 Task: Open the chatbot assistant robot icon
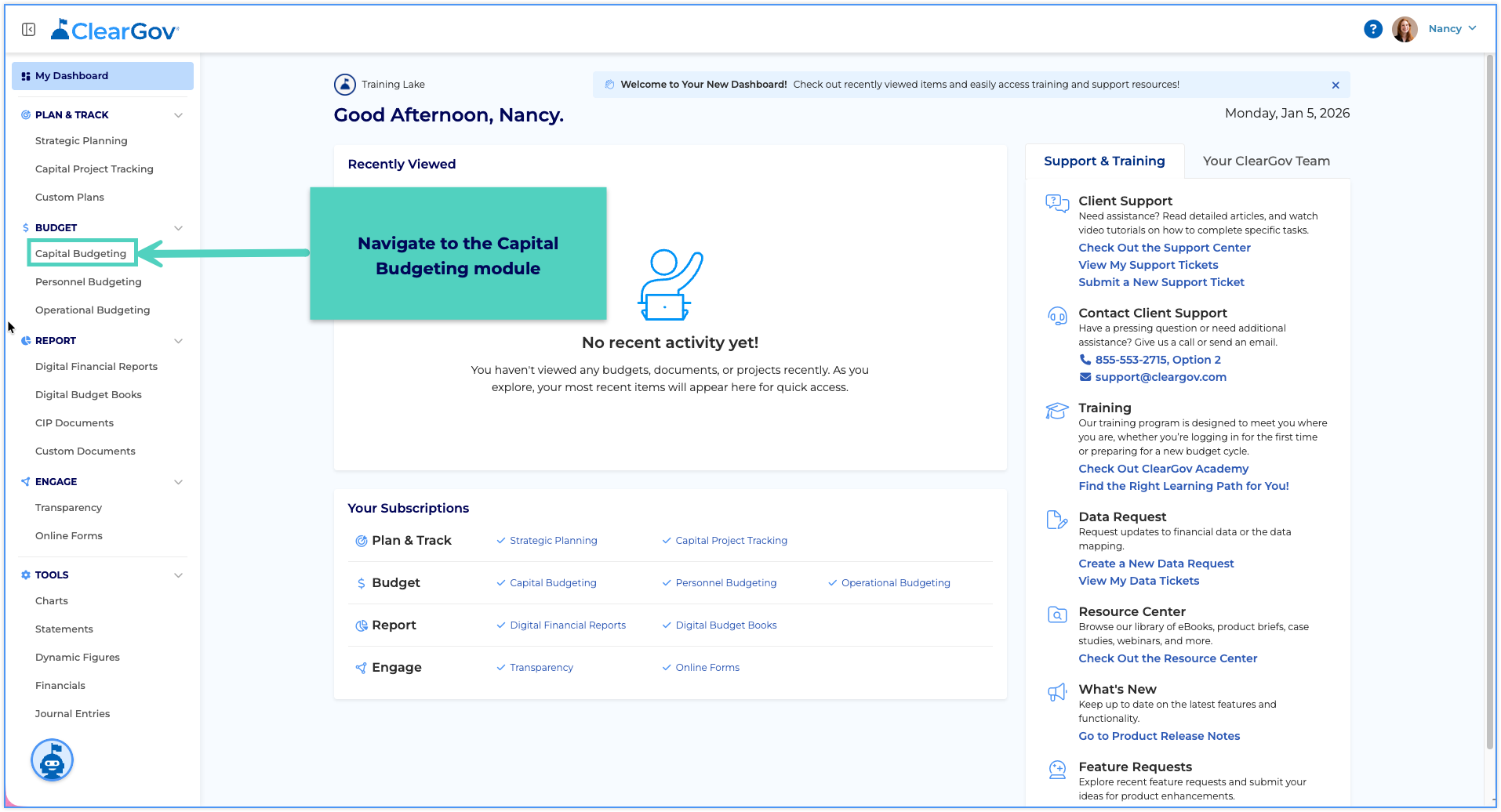pyautogui.click(x=52, y=759)
